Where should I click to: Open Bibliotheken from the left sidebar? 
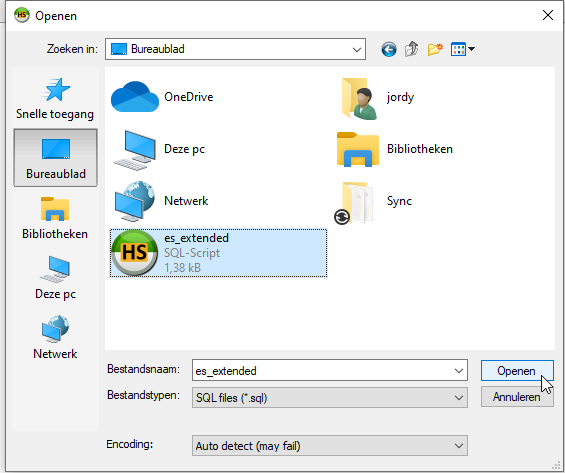click(x=55, y=218)
